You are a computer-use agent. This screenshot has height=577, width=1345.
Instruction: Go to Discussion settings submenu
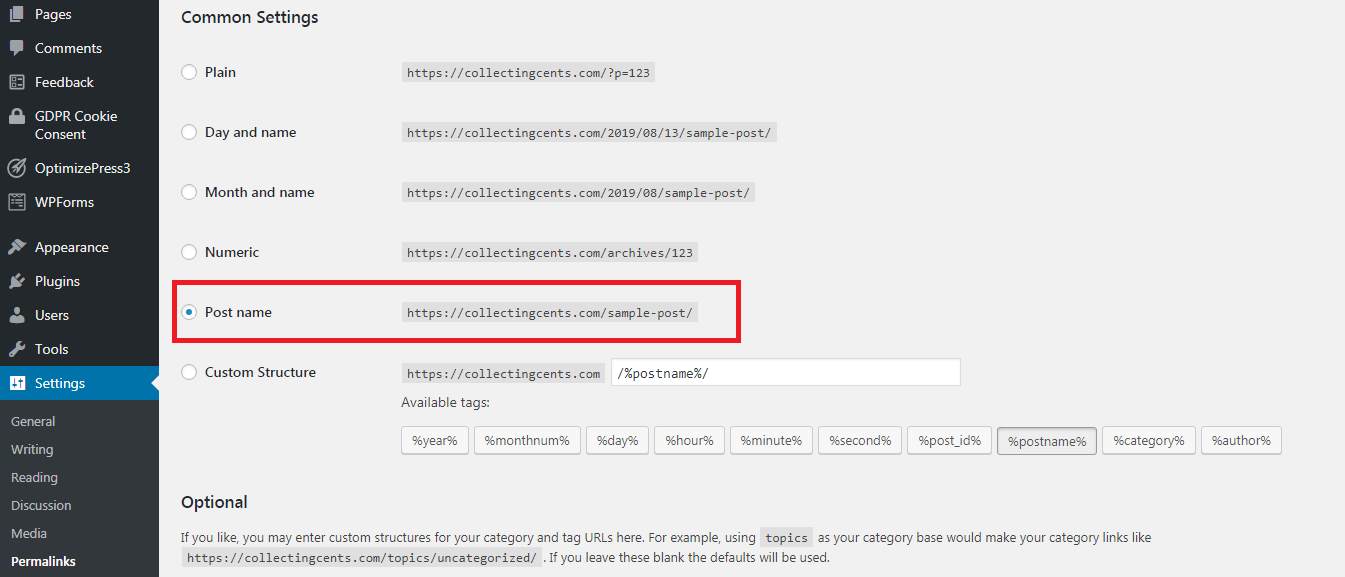click(41, 506)
